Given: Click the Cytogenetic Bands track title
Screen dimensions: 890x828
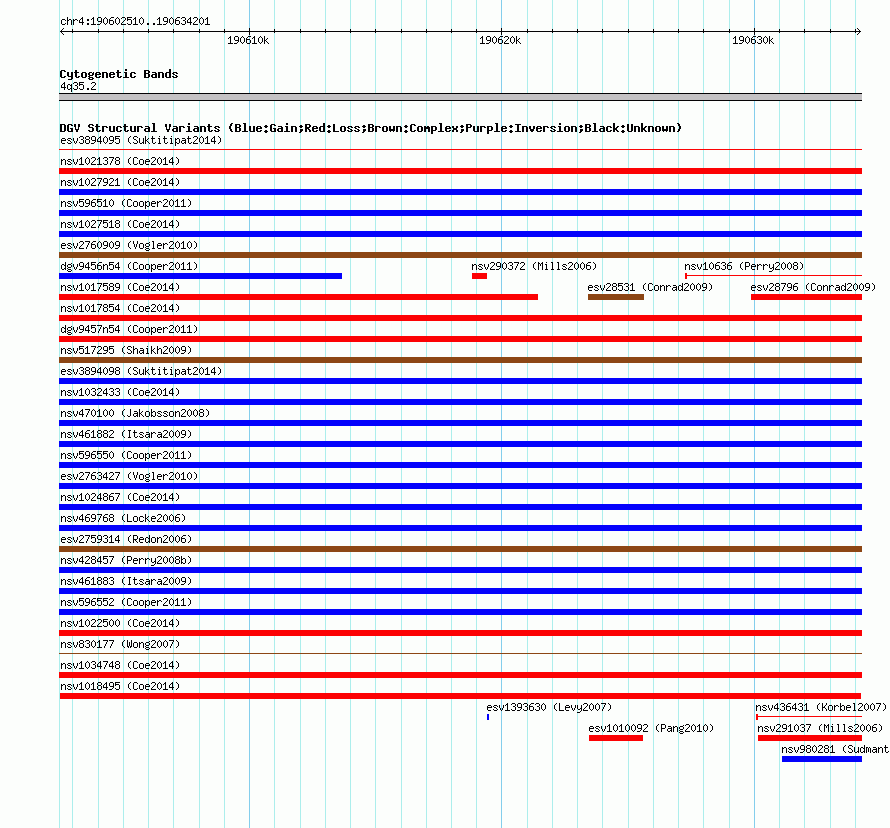Looking at the screenshot, I should (119, 74).
